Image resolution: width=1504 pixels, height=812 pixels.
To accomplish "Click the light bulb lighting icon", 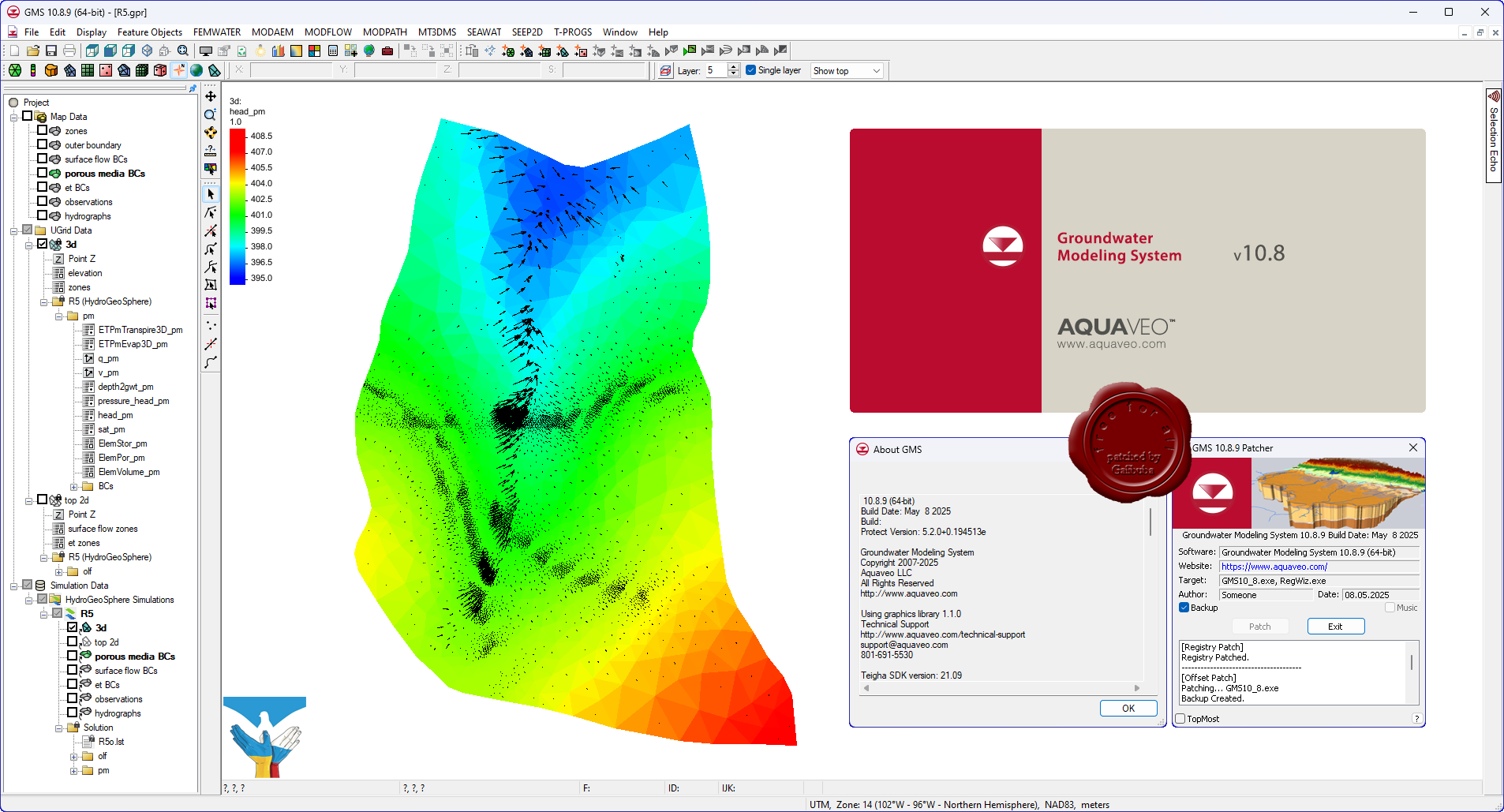I will pyautogui.click(x=260, y=51).
